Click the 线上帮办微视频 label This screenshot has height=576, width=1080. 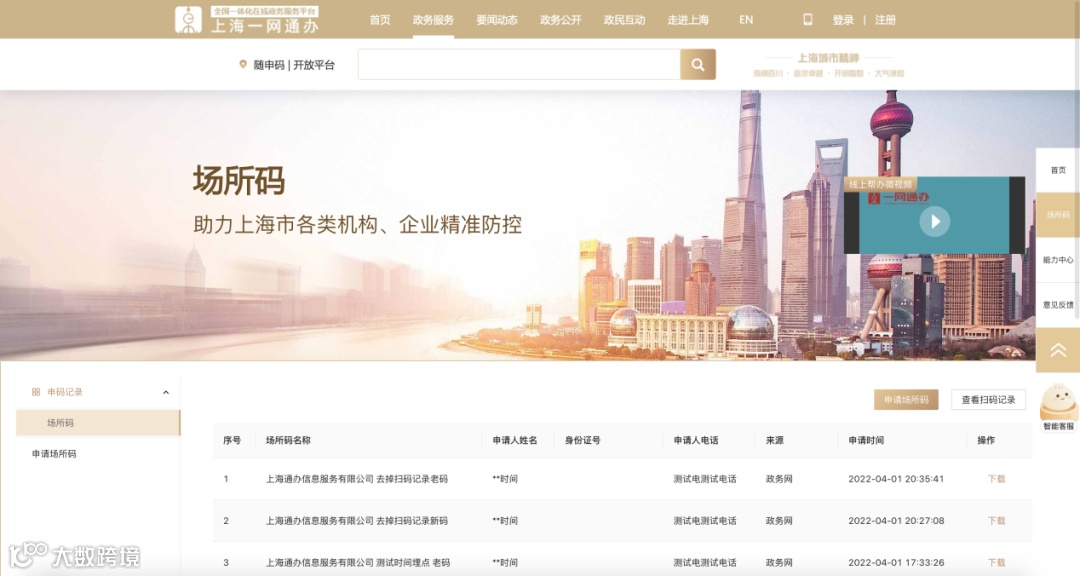[880, 184]
